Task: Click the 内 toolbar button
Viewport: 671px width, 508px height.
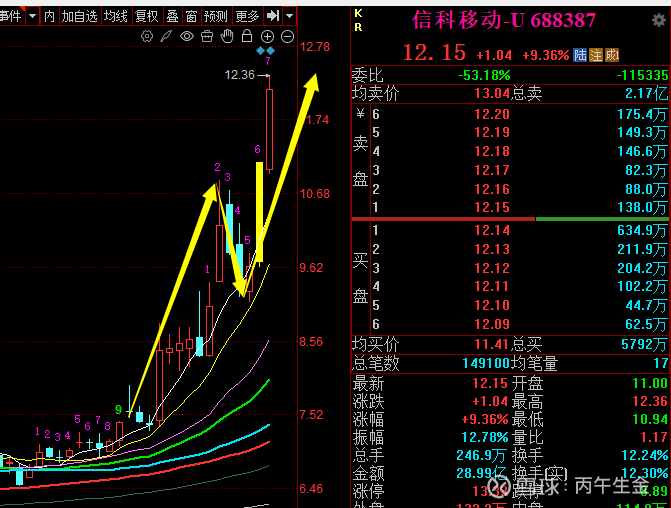Action: pos(49,16)
